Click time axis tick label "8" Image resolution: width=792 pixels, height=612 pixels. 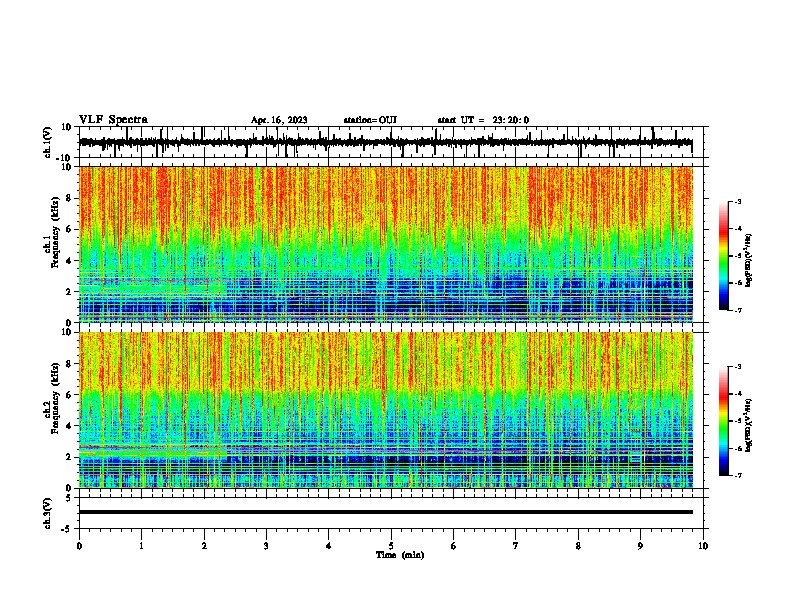point(578,546)
